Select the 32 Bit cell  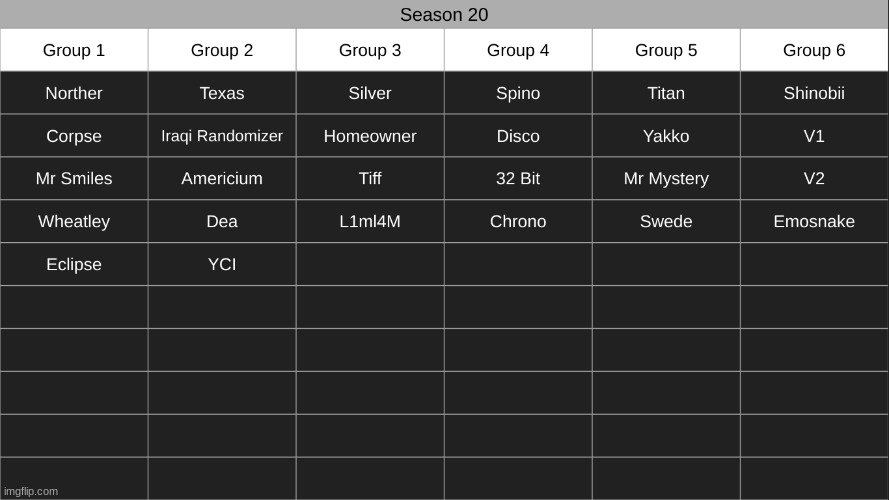point(518,179)
